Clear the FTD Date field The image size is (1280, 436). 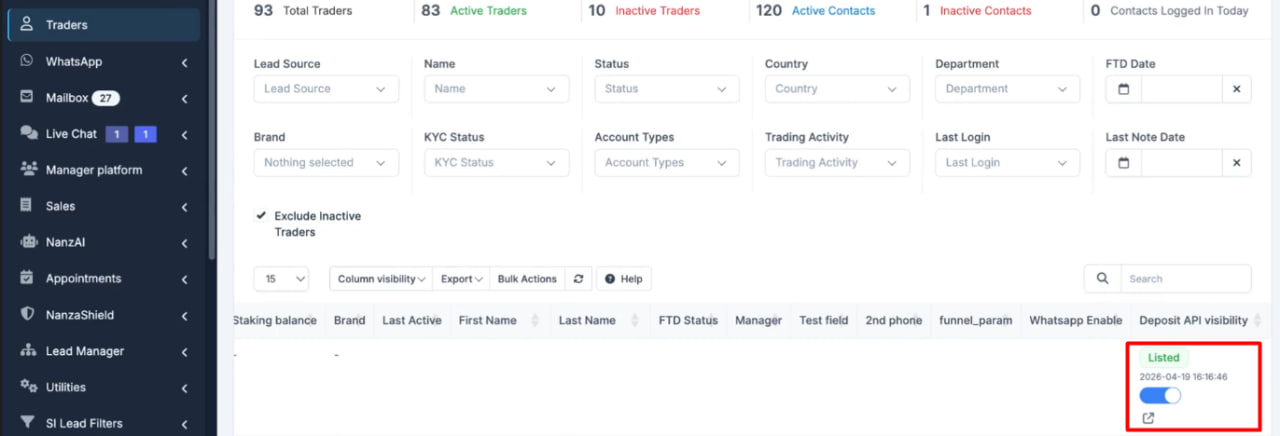pyautogui.click(x=1236, y=89)
